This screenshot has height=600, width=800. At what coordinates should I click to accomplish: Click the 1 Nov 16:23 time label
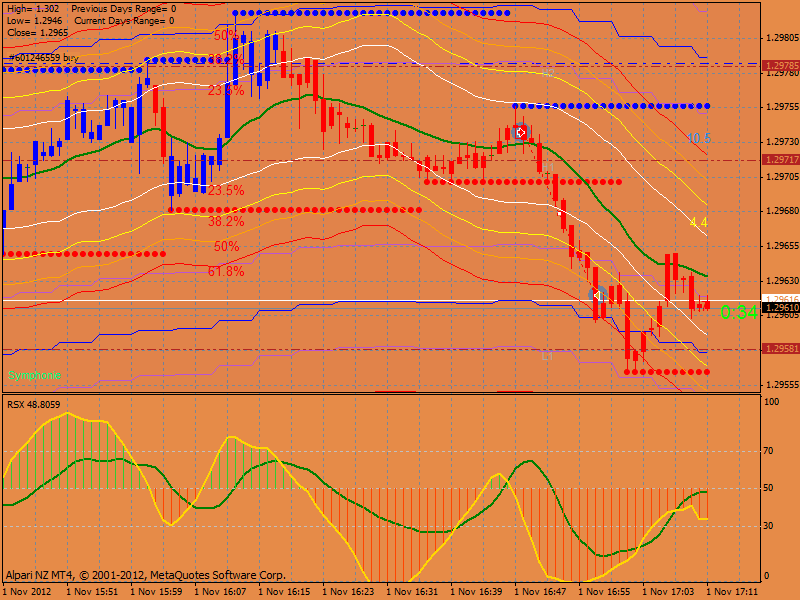(348, 592)
